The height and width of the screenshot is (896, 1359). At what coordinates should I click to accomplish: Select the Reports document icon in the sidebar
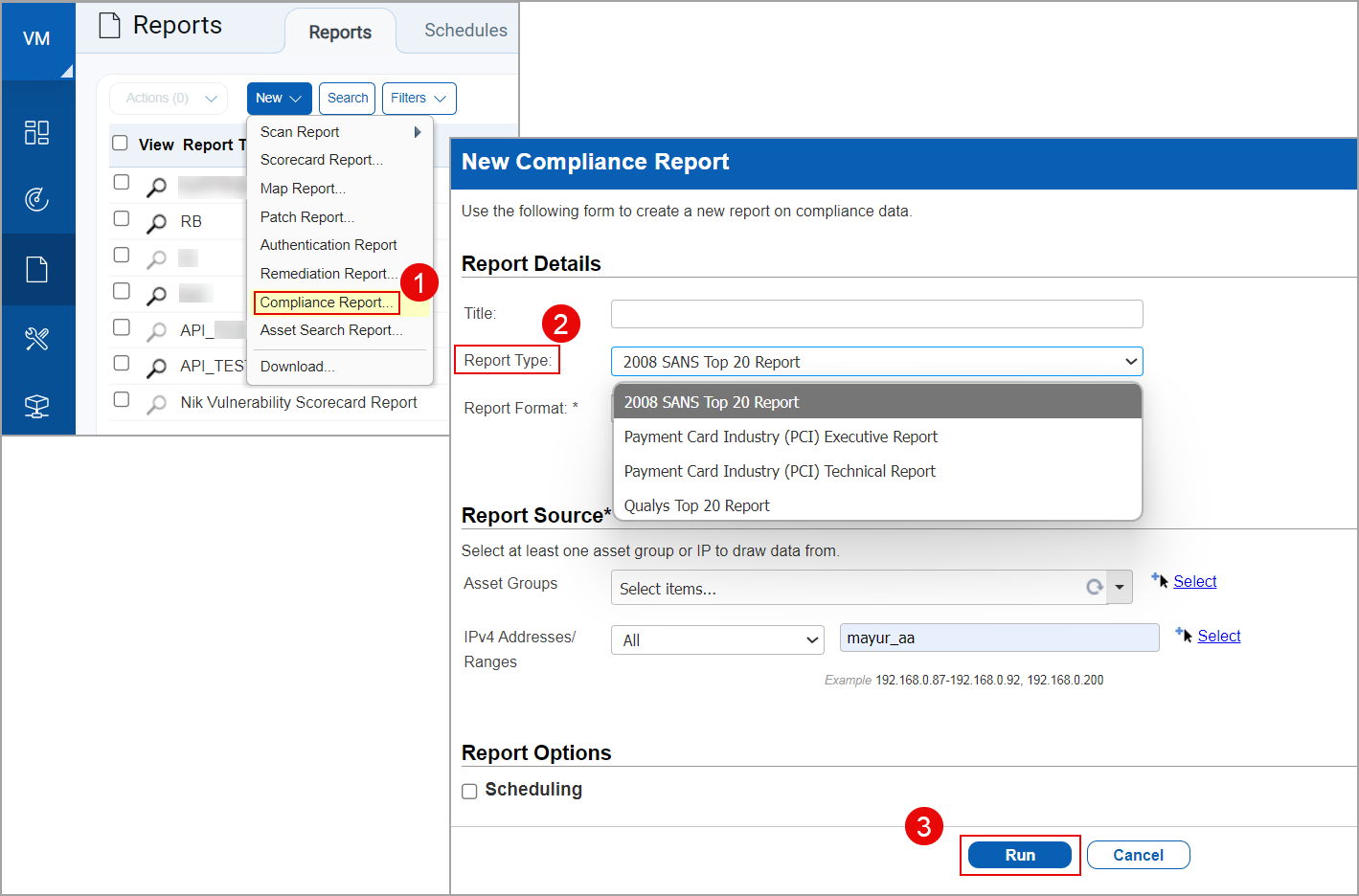(37, 269)
